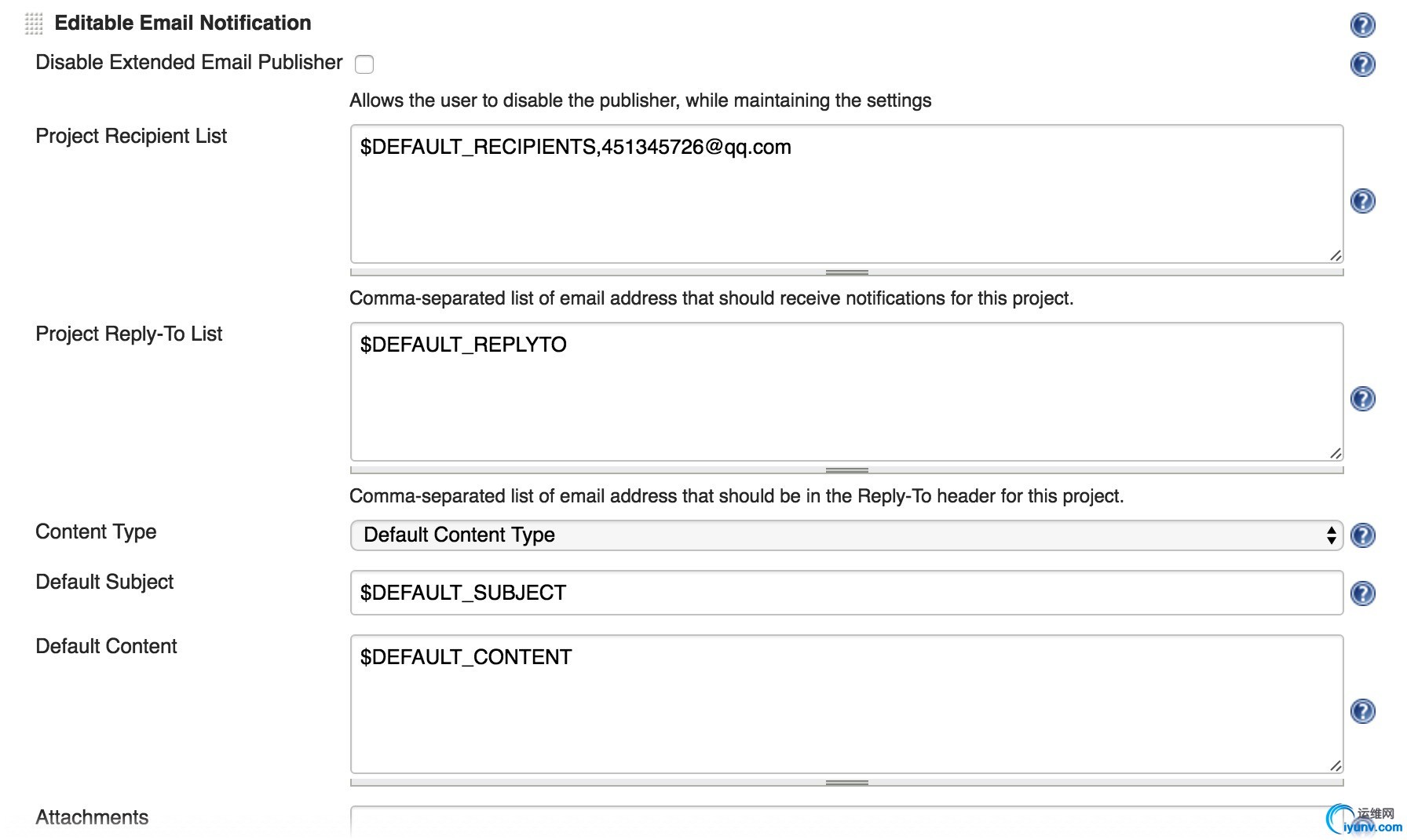Open help icon for Default Content
This screenshot has width=1407, height=840.
[x=1362, y=711]
